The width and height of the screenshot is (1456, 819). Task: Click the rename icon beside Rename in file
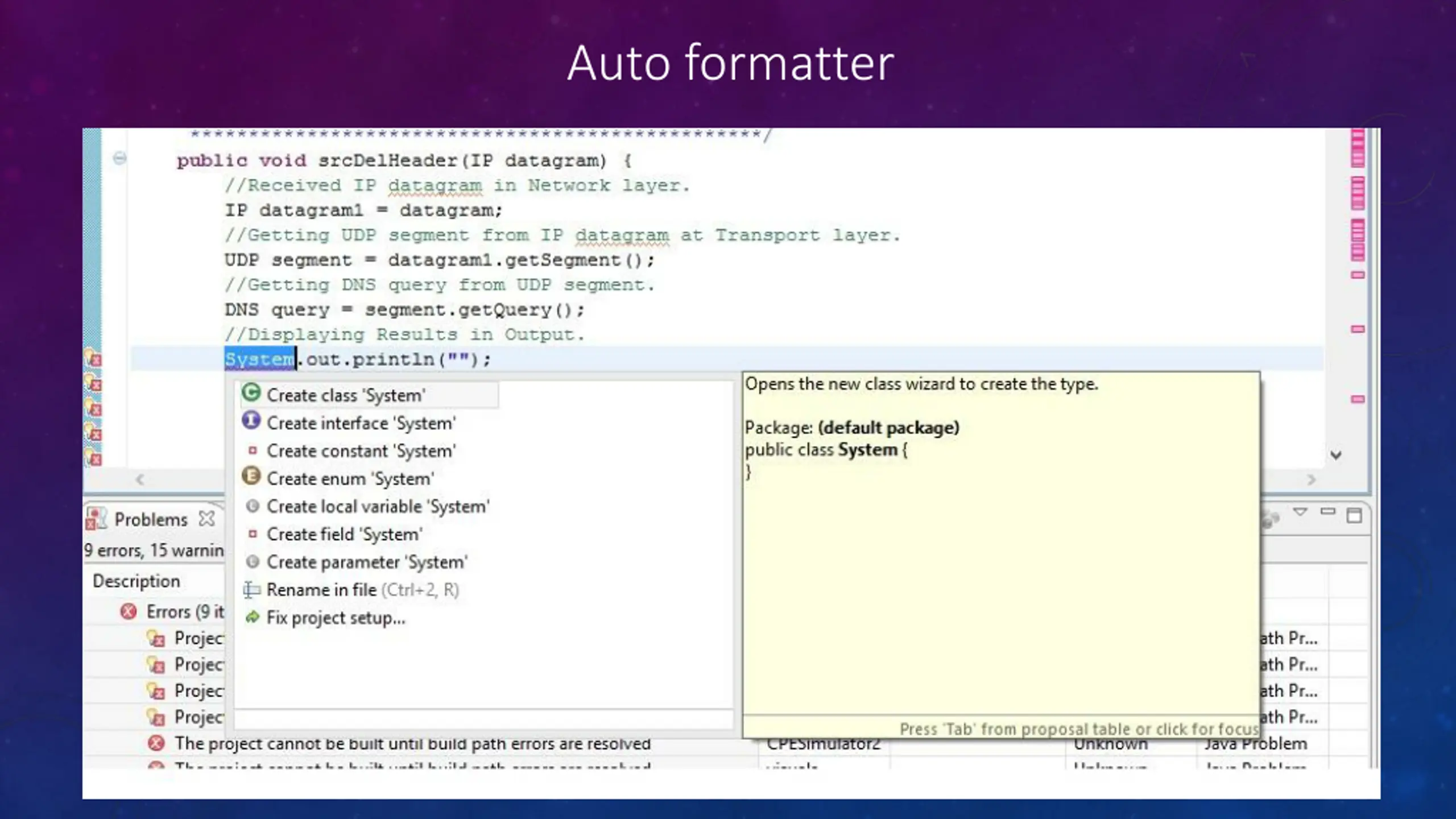pos(251,590)
